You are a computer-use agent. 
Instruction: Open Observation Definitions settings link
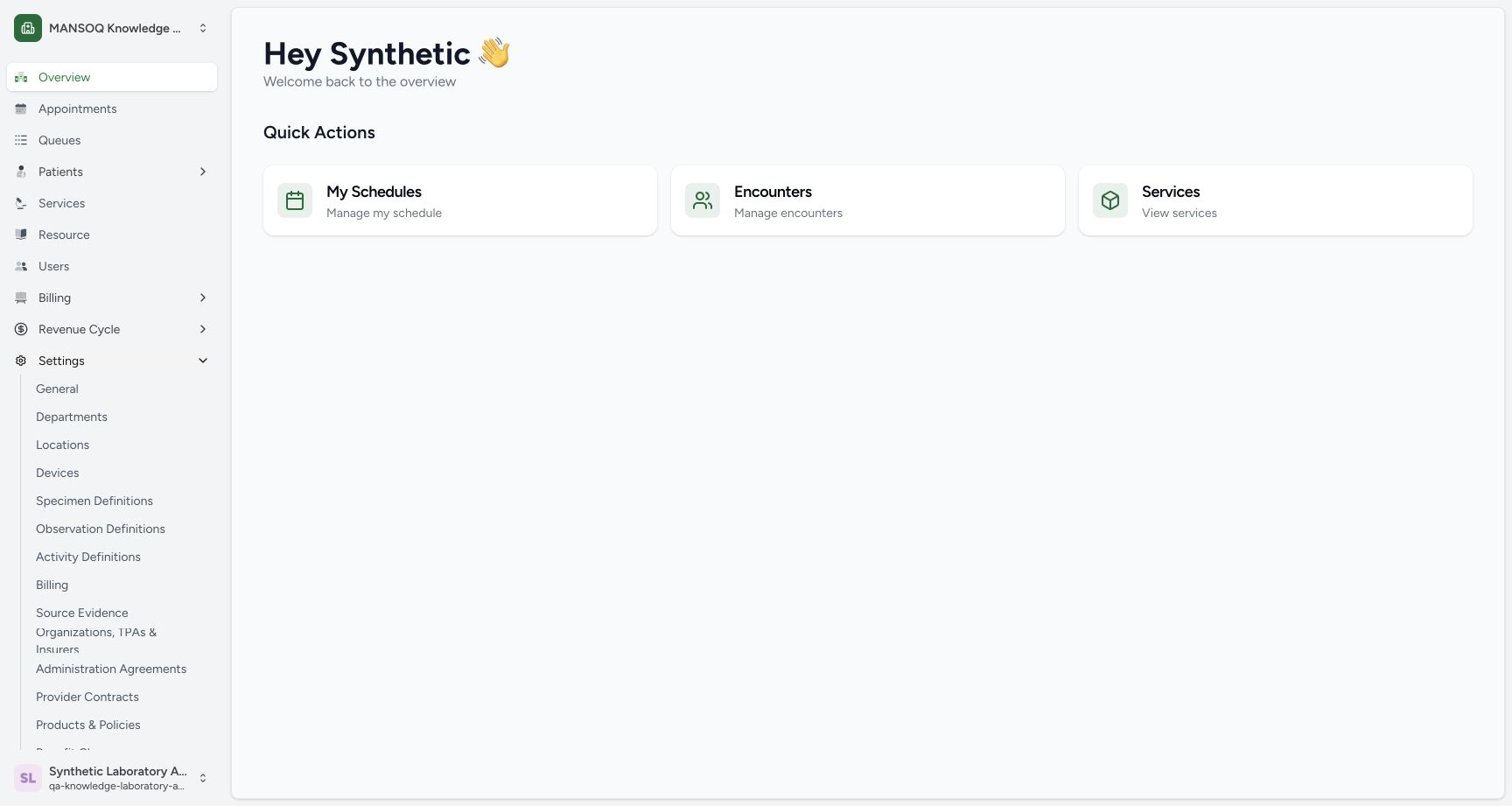(101, 529)
